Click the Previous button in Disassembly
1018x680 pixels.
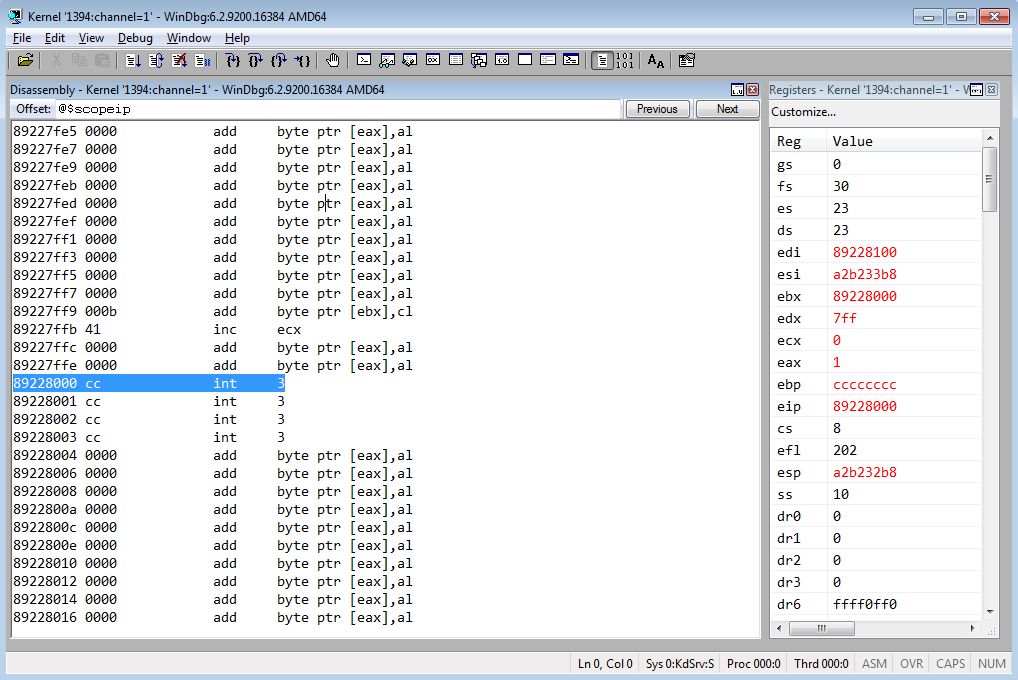point(657,109)
